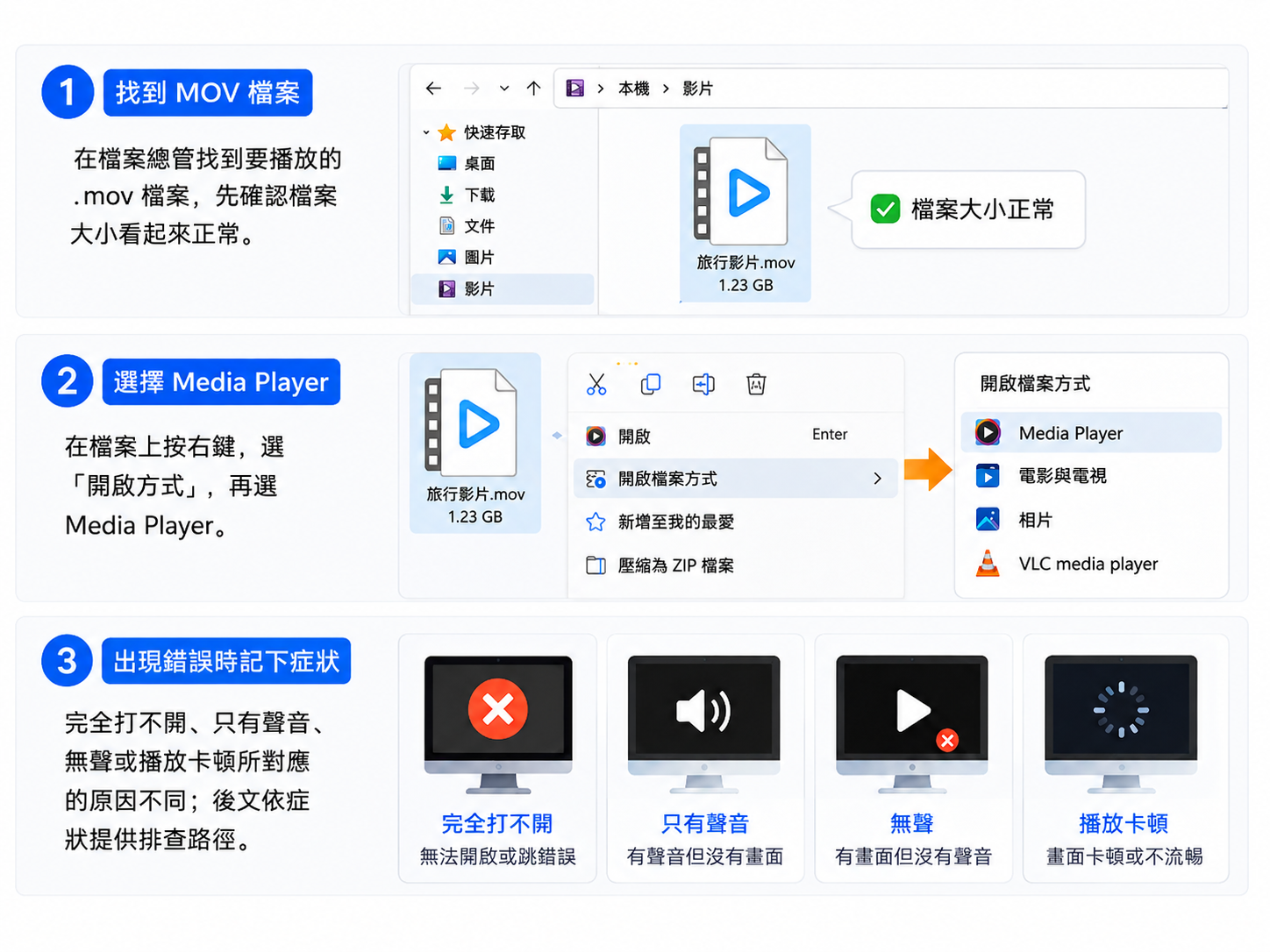Image resolution: width=1270 pixels, height=952 pixels.
Task: Click the monitor showing the speaker icon
Action: (x=704, y=723)
